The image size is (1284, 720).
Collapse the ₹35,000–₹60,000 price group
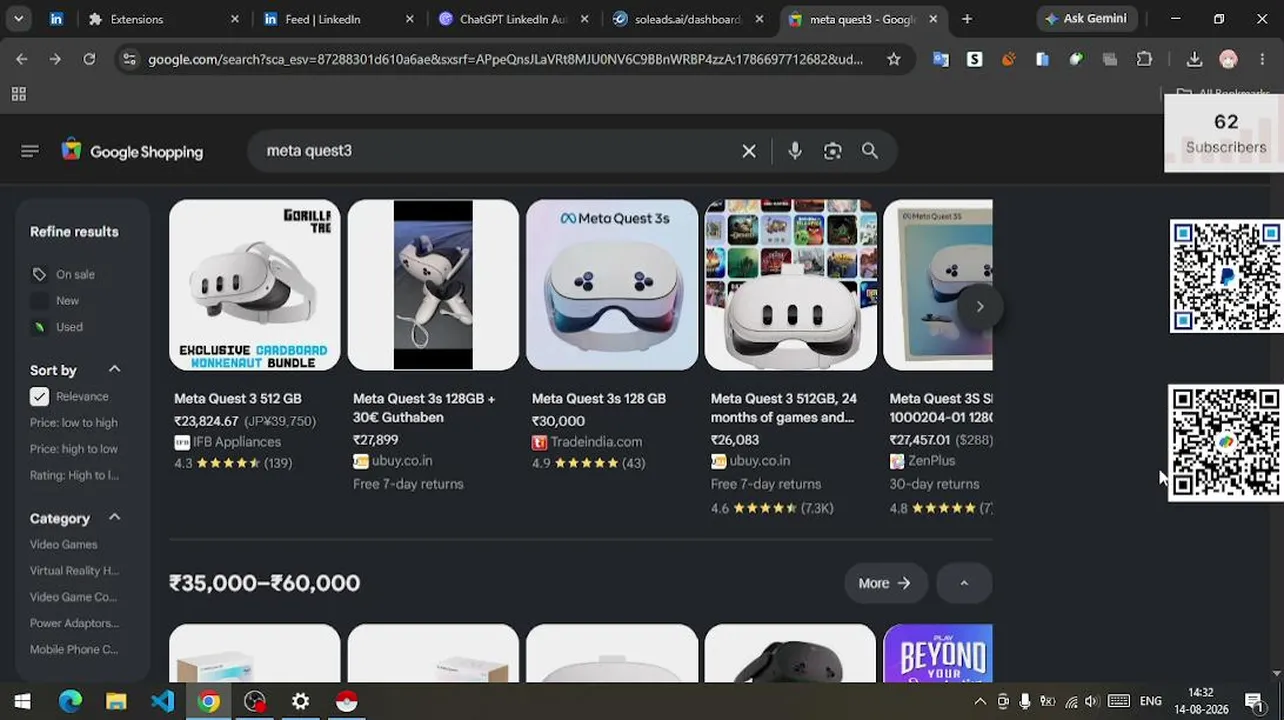964,583
